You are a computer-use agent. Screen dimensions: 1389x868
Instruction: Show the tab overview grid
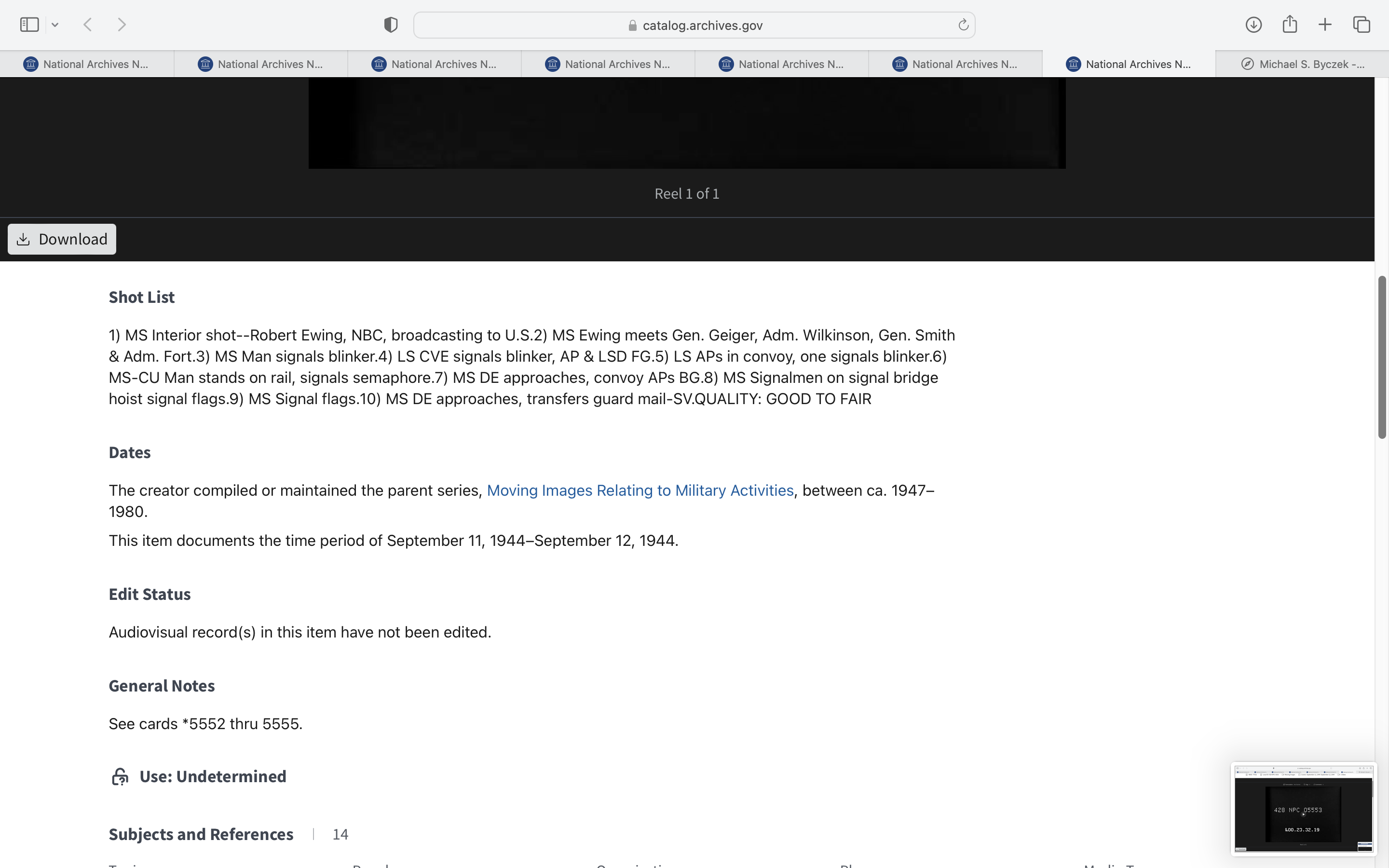(x=1362, y=25)
